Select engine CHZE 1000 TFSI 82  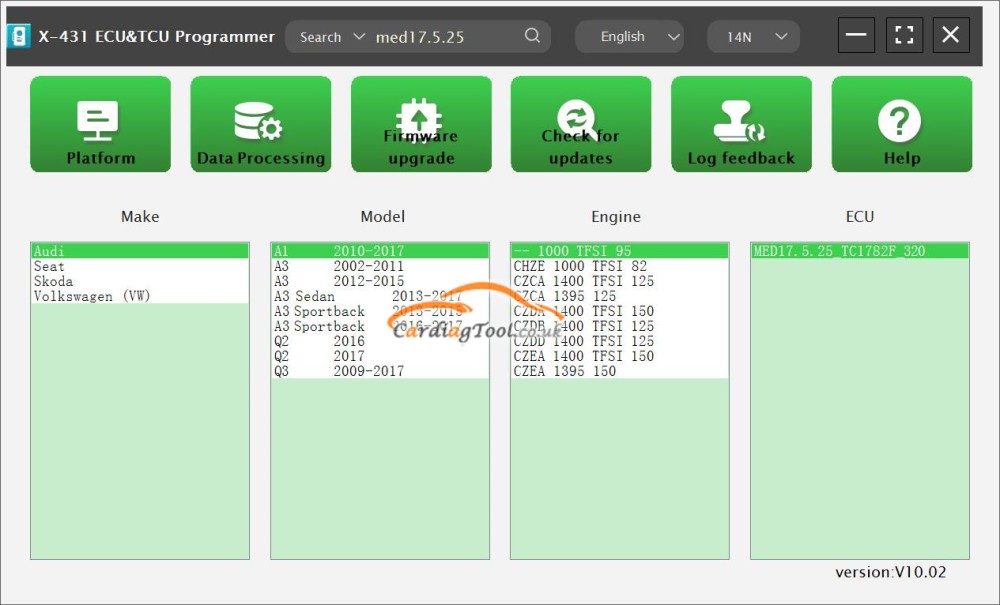620,266
